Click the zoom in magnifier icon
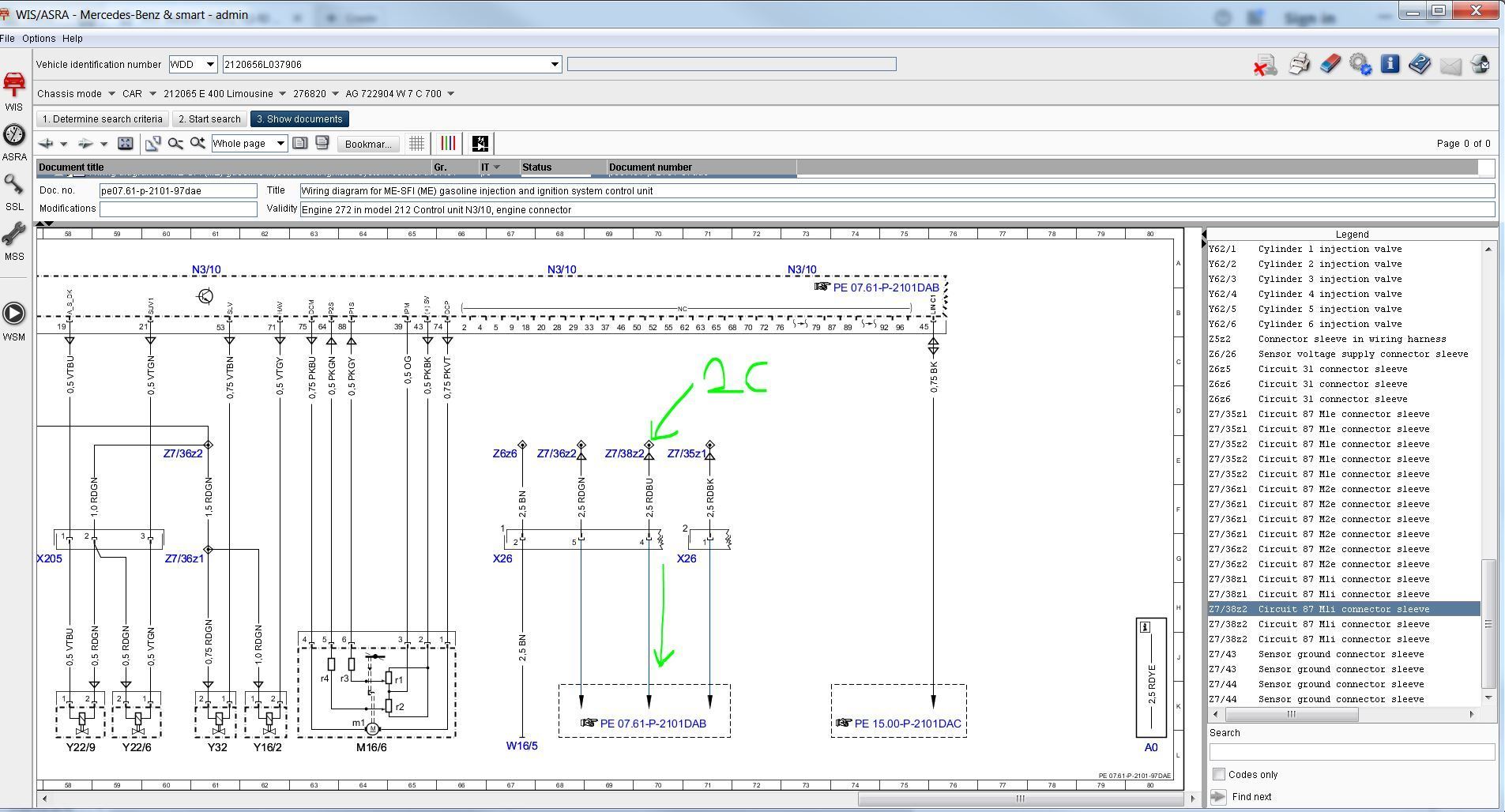 198,143
